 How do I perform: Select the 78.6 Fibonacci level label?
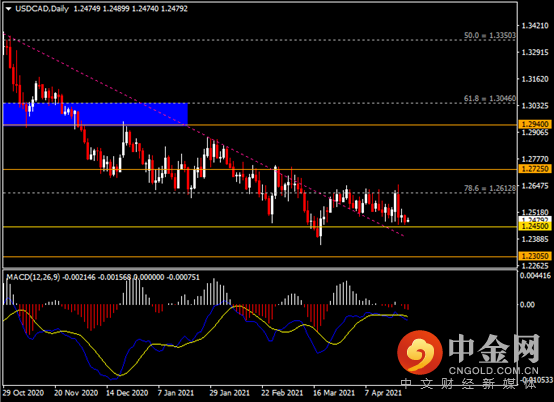pyautogui.click(x=490, y=188)
